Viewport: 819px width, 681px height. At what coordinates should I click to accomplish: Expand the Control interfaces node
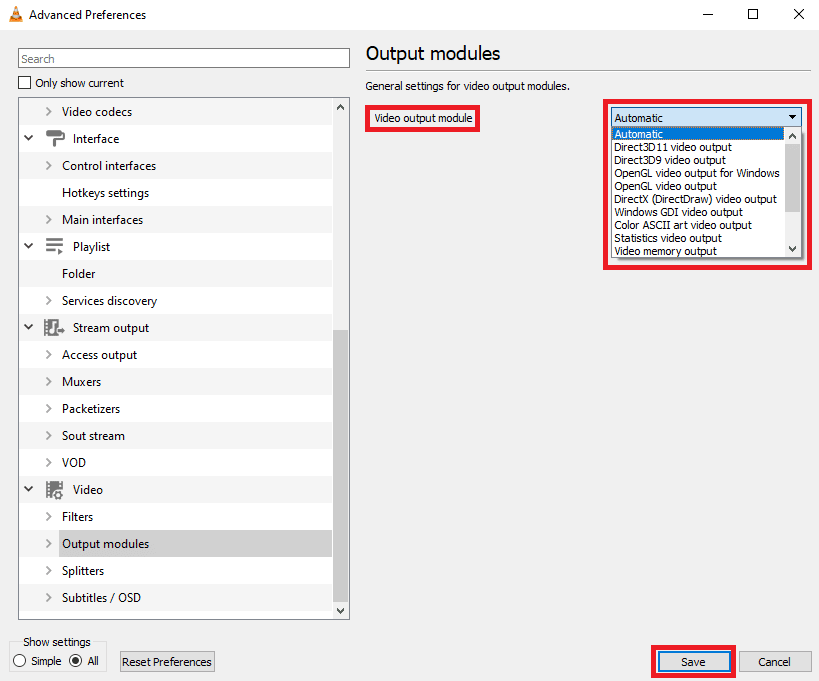(49, 166)
